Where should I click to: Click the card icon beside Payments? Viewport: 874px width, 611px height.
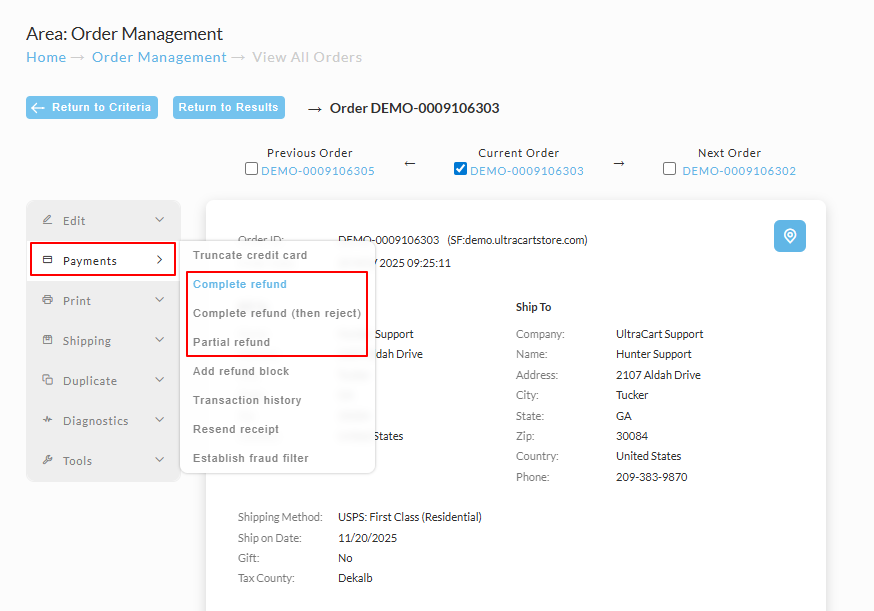coord(47,260)
